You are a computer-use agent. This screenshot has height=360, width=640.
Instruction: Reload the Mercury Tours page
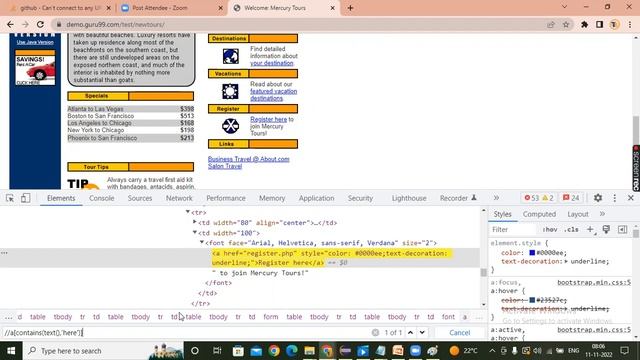(40, 24)
